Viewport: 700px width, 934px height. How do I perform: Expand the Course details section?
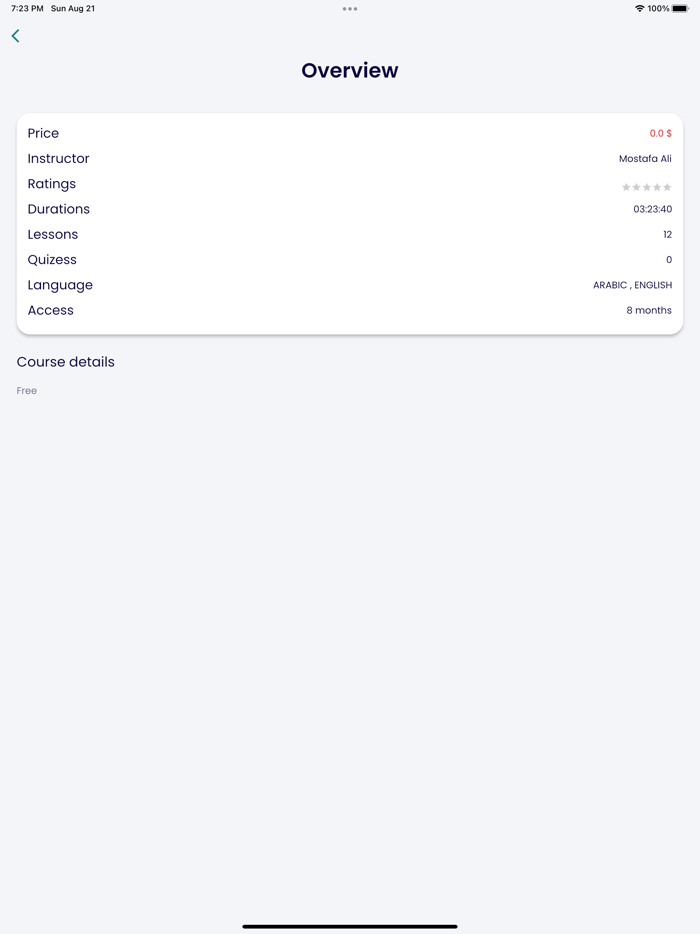[x=65, y=361]
